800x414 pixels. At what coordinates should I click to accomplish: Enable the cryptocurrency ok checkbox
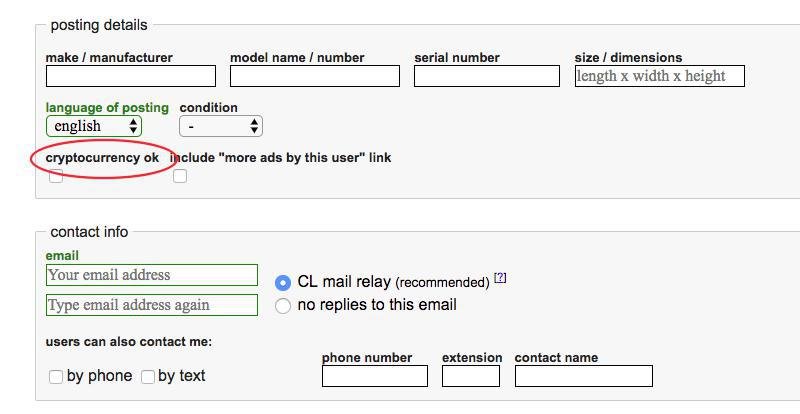[x=56, y=176]
